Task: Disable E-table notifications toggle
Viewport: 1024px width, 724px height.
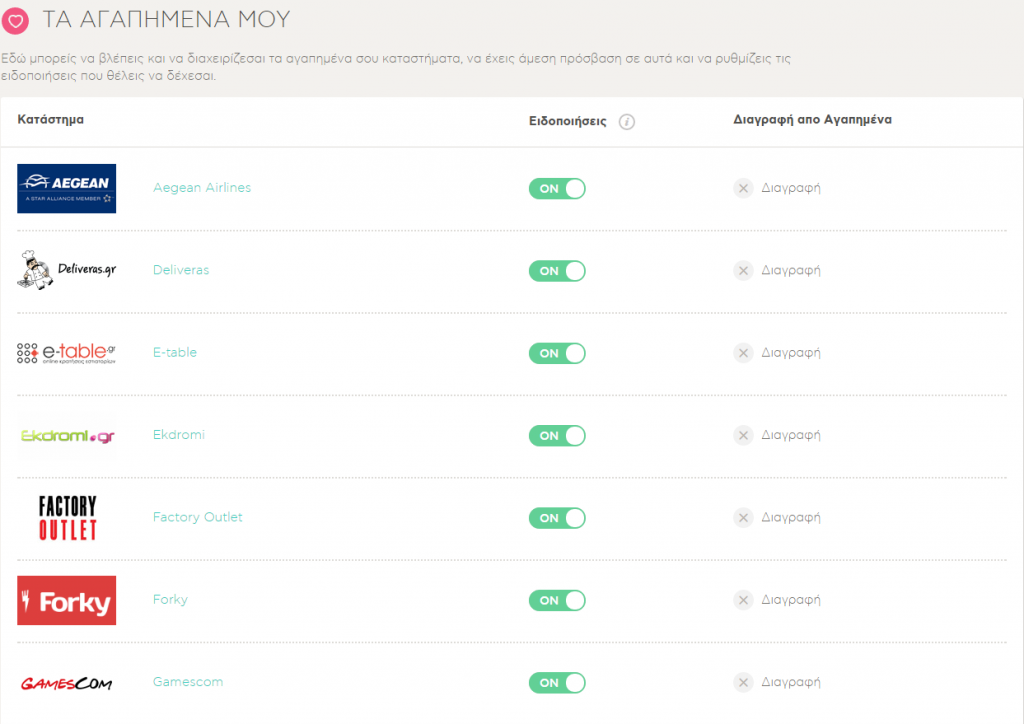Action: coord(557,353)
